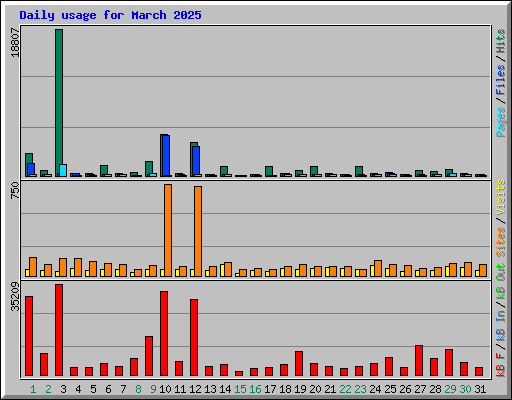Click the 'kB Out' legend label
This screenshot has width=512, height=400.
[x=501, y=281]
